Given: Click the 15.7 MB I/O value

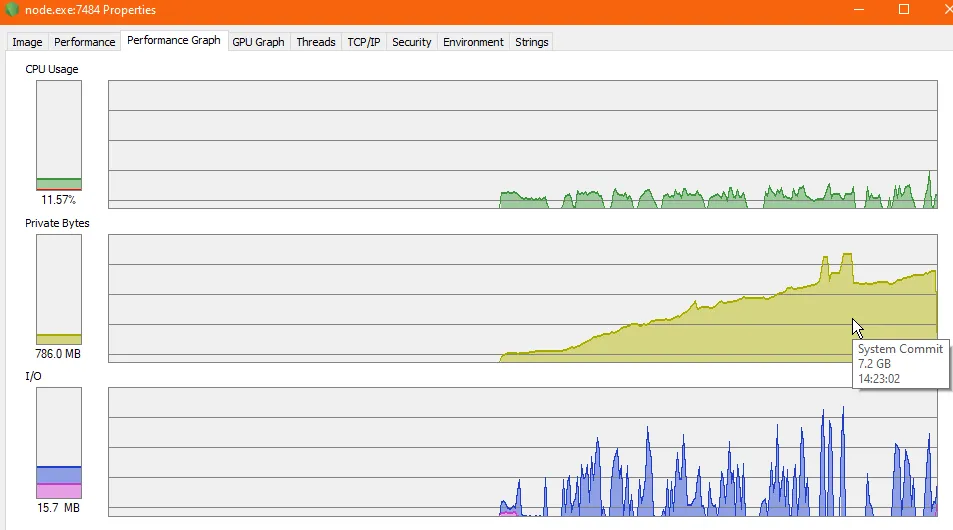Looking at the screenshot, I should (58, 508).
